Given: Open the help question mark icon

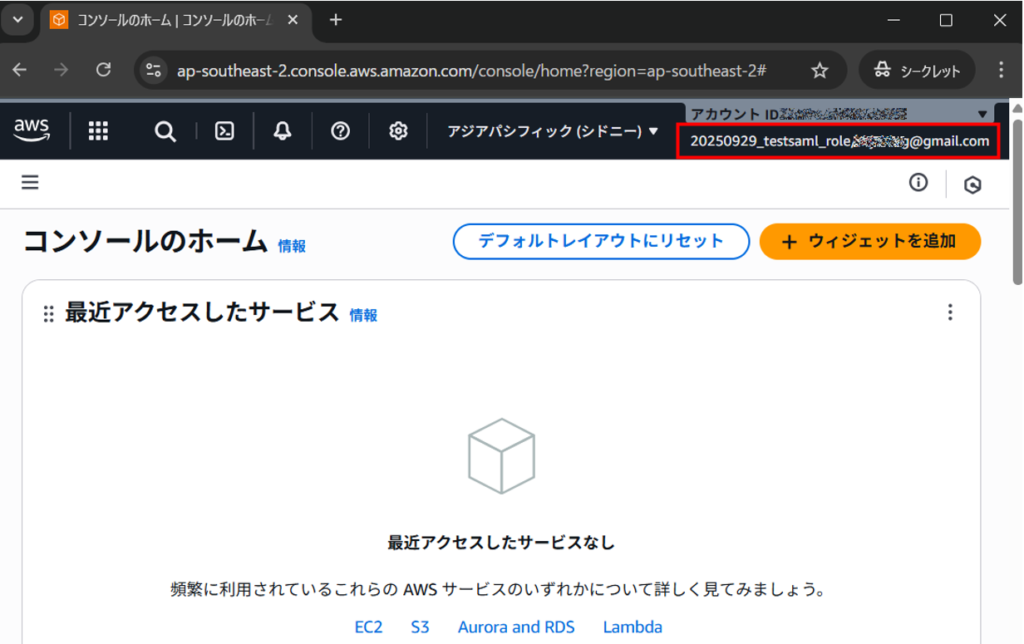Looking at the screenshot, I should click(x=340, y=131).
